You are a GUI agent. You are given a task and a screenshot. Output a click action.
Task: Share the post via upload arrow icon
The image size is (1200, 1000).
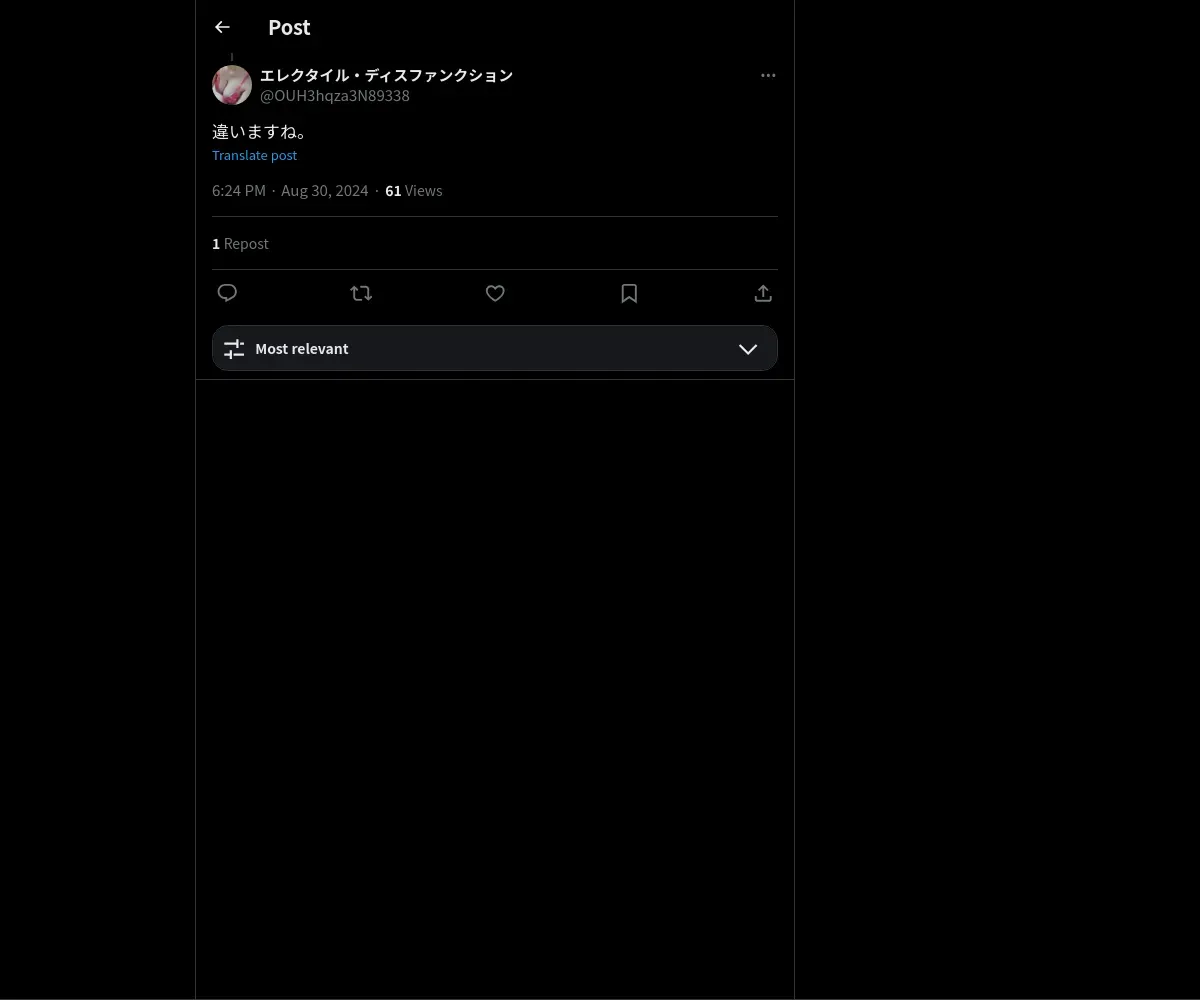click(763, 293)
